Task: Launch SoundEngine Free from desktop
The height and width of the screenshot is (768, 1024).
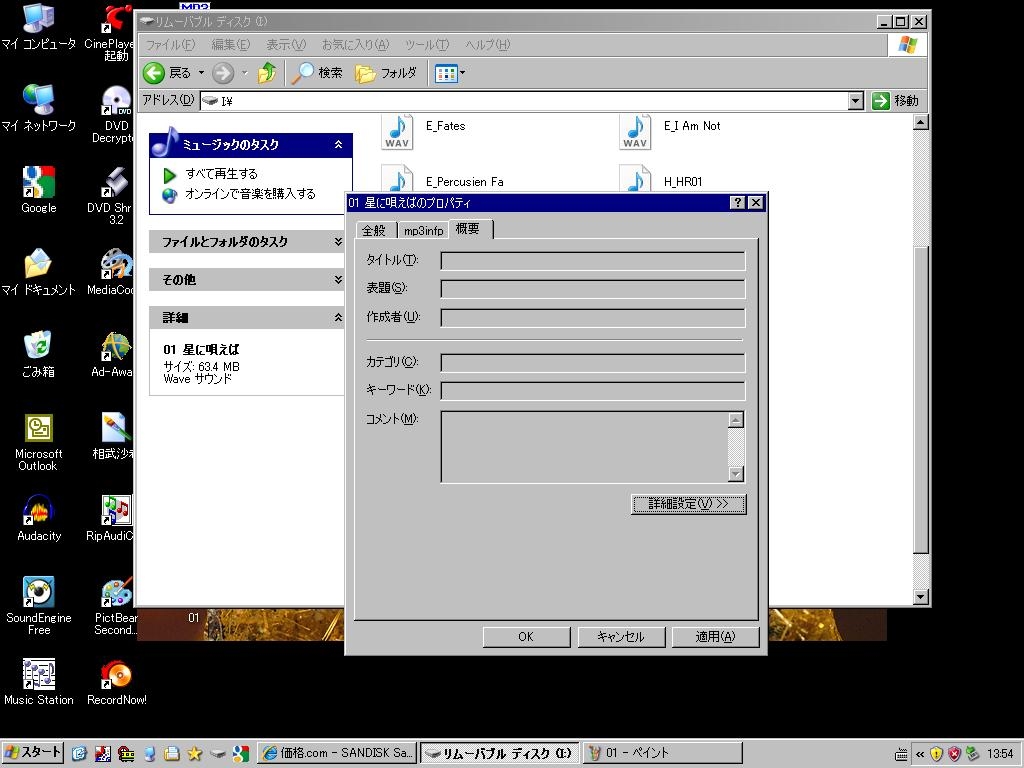Action: 39,606
